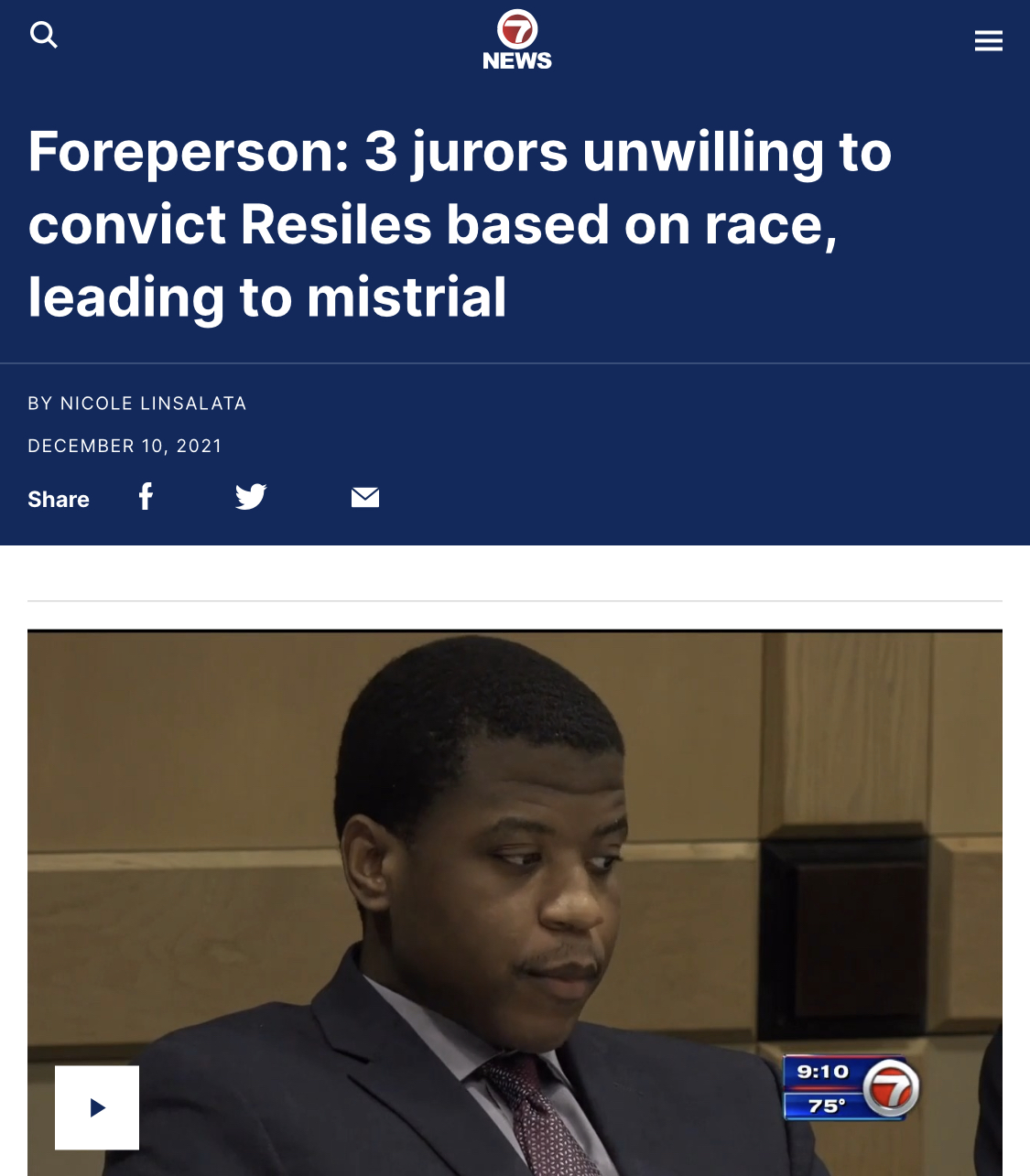Play the courtroom video

(x=97, y=1107)
